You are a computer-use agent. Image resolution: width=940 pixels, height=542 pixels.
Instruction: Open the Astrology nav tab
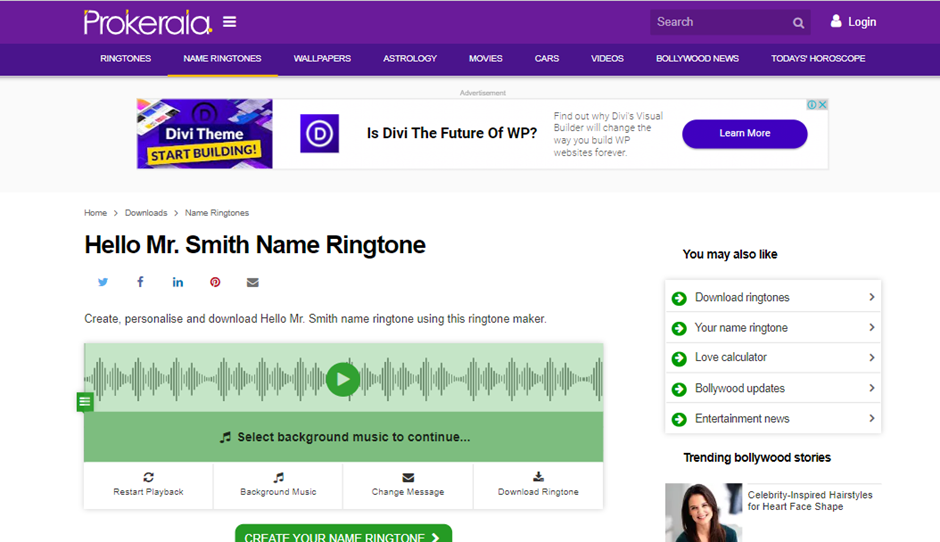click(410, 59)
